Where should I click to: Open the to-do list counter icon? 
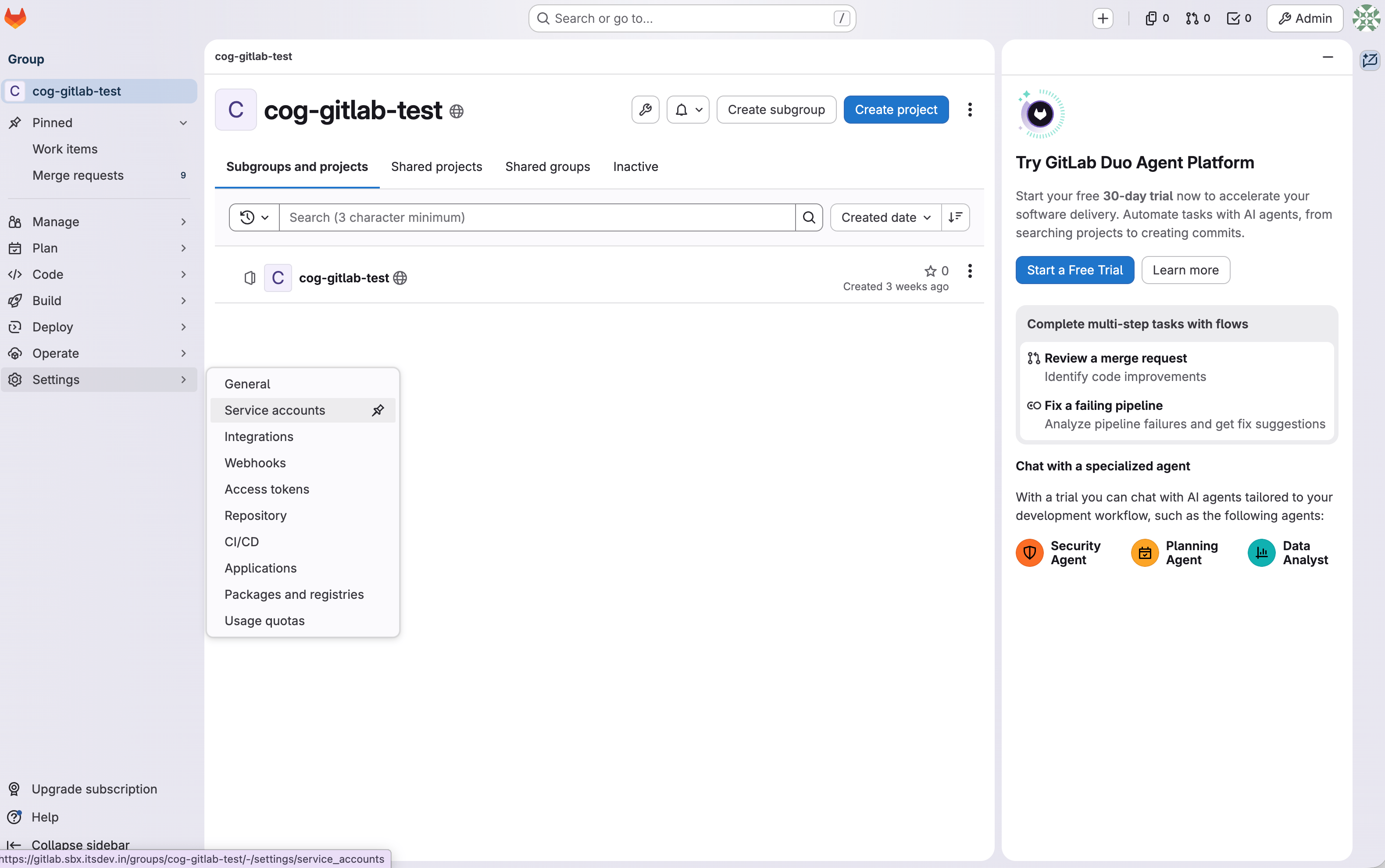click(x=1239, y=18)
